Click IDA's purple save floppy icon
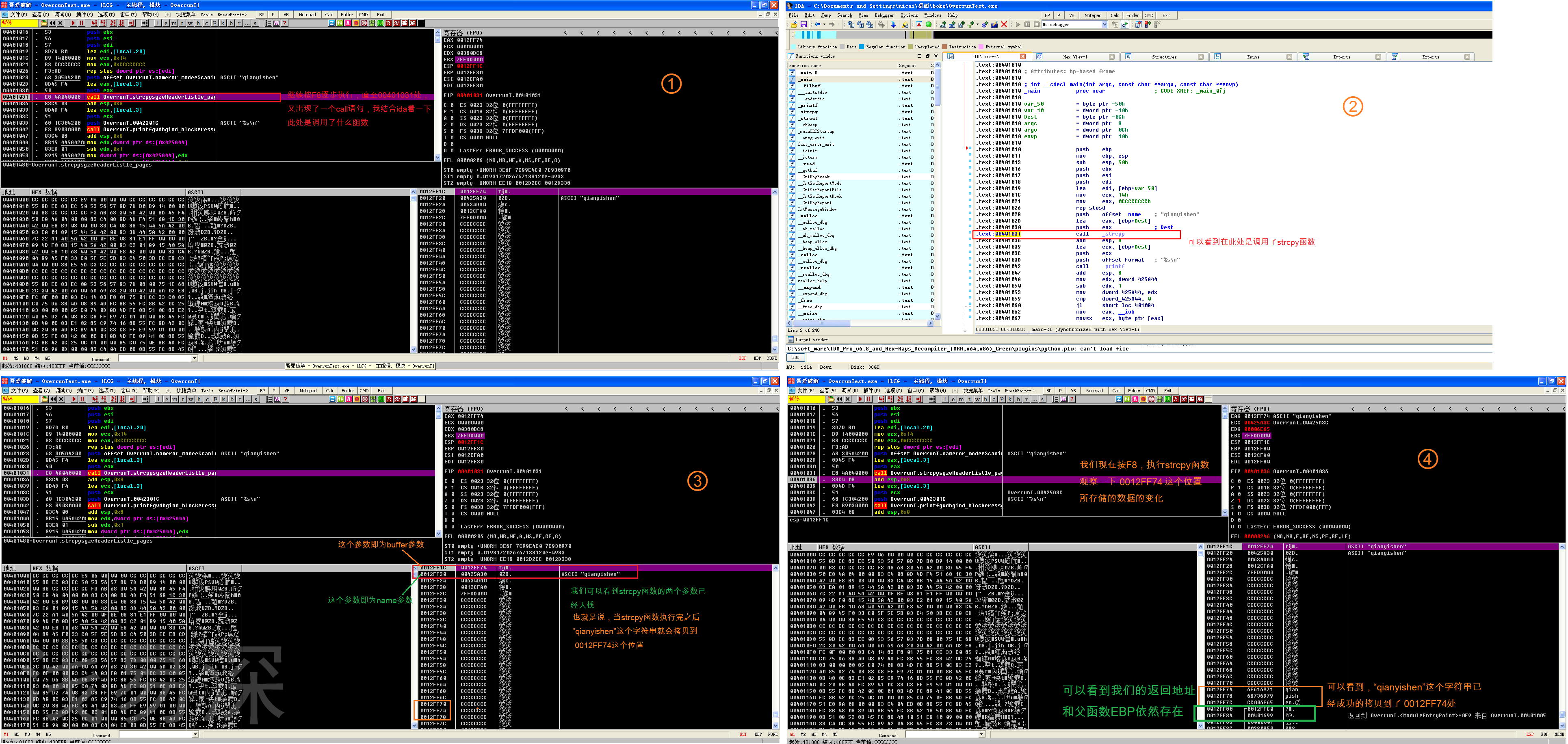The width and height of the screenshot is (1568, 744). click(x=804, y=25)
